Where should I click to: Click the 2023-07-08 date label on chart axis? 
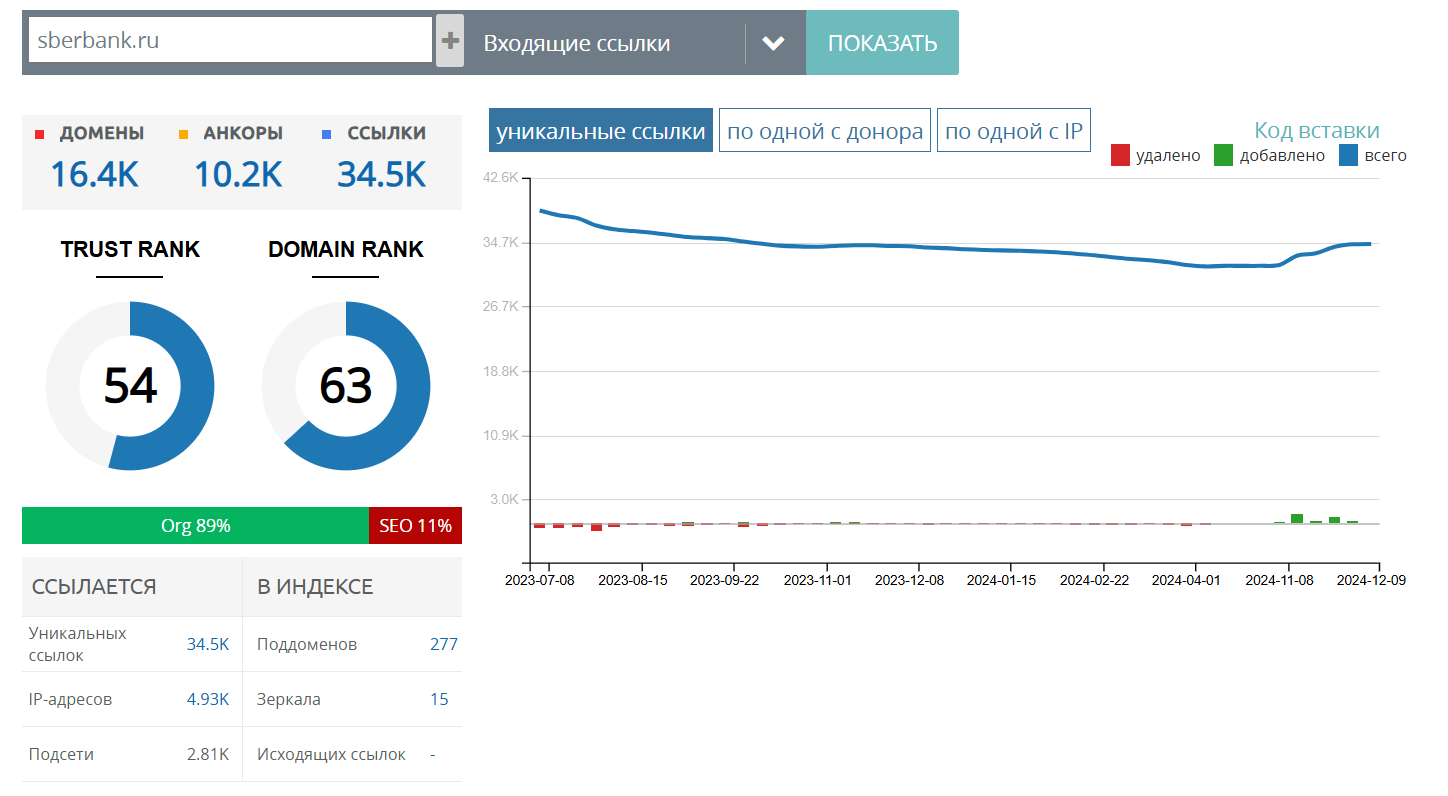pos(540,580)
